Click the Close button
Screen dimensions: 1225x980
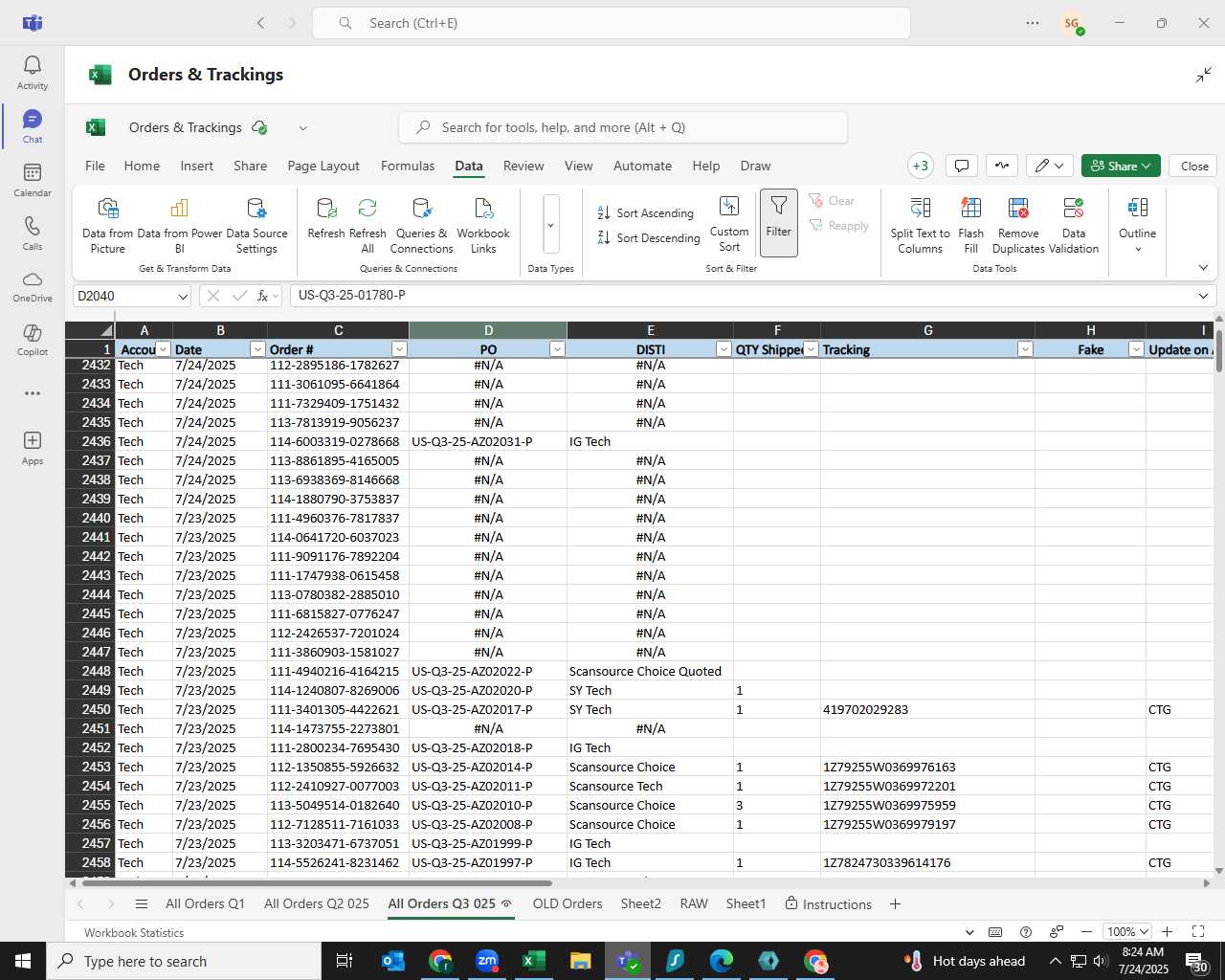(x=1194, y=166)
